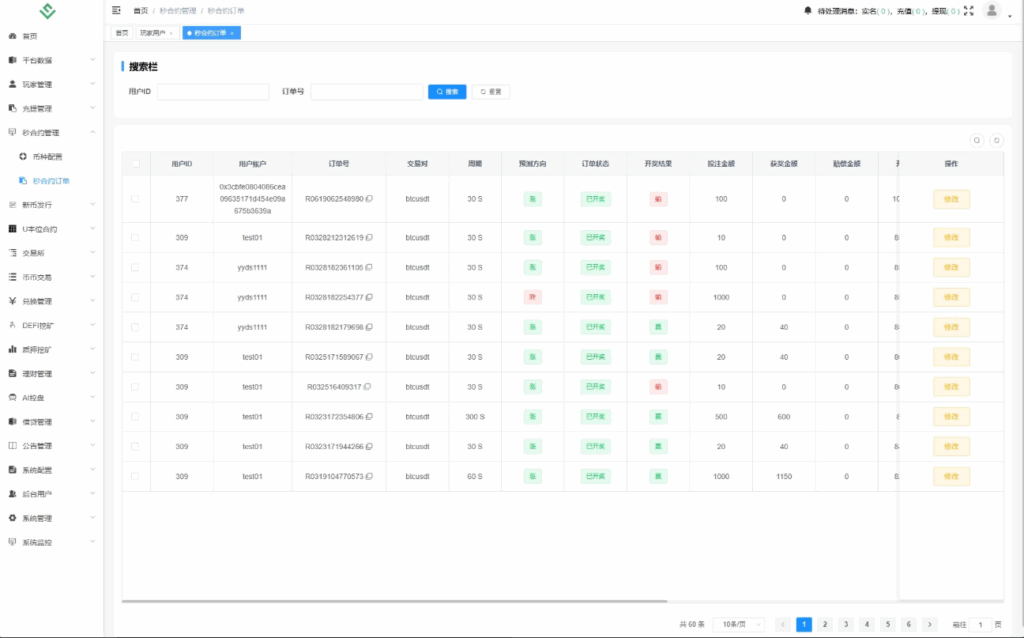Screen dimensions: 1024x638
Task: Collapse the 秒合约管理 menu chevron
Action: click(x=93, y=132)
